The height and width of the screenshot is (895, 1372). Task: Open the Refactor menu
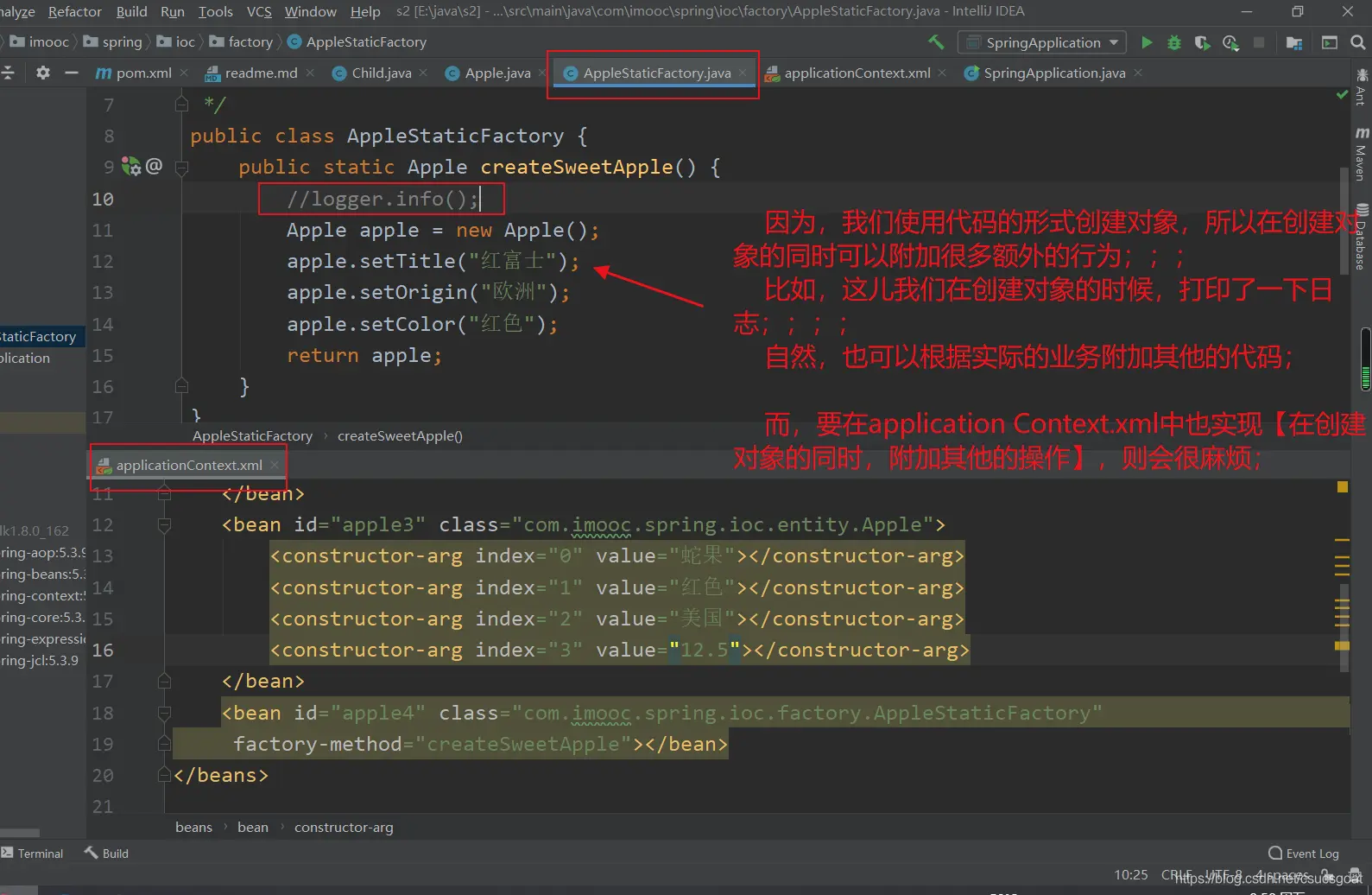(x=74, y=11)
